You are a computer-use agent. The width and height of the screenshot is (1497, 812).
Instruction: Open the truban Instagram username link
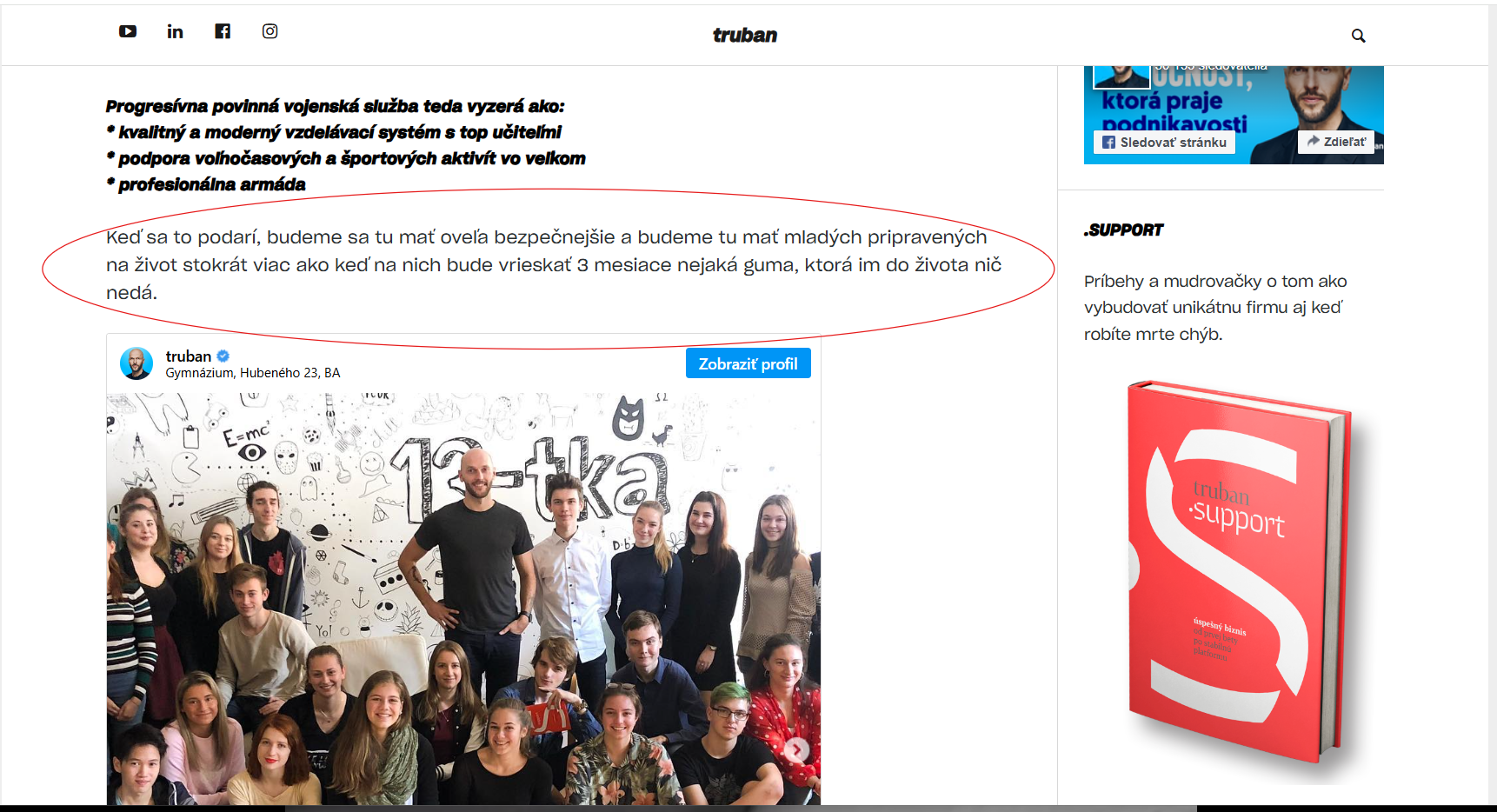tap(189, 356)
